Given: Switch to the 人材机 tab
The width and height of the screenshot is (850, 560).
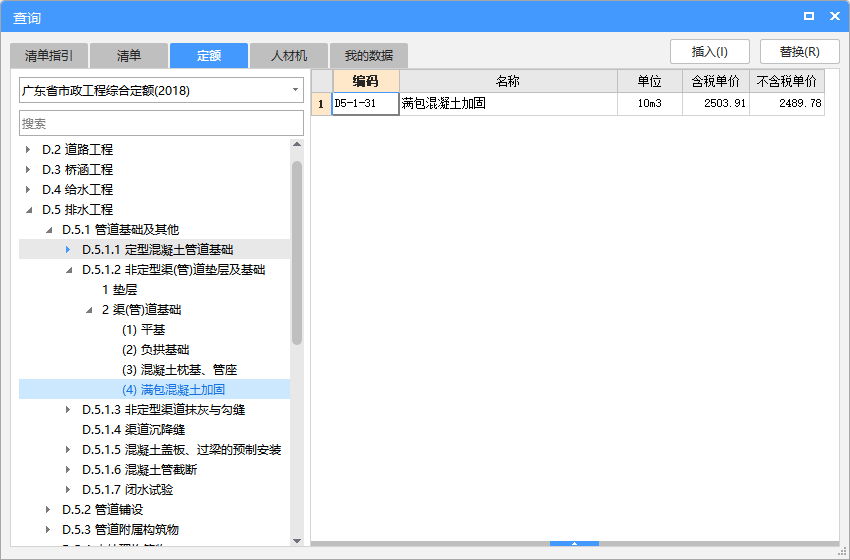Looking at the screenshot, I should 289,55.
